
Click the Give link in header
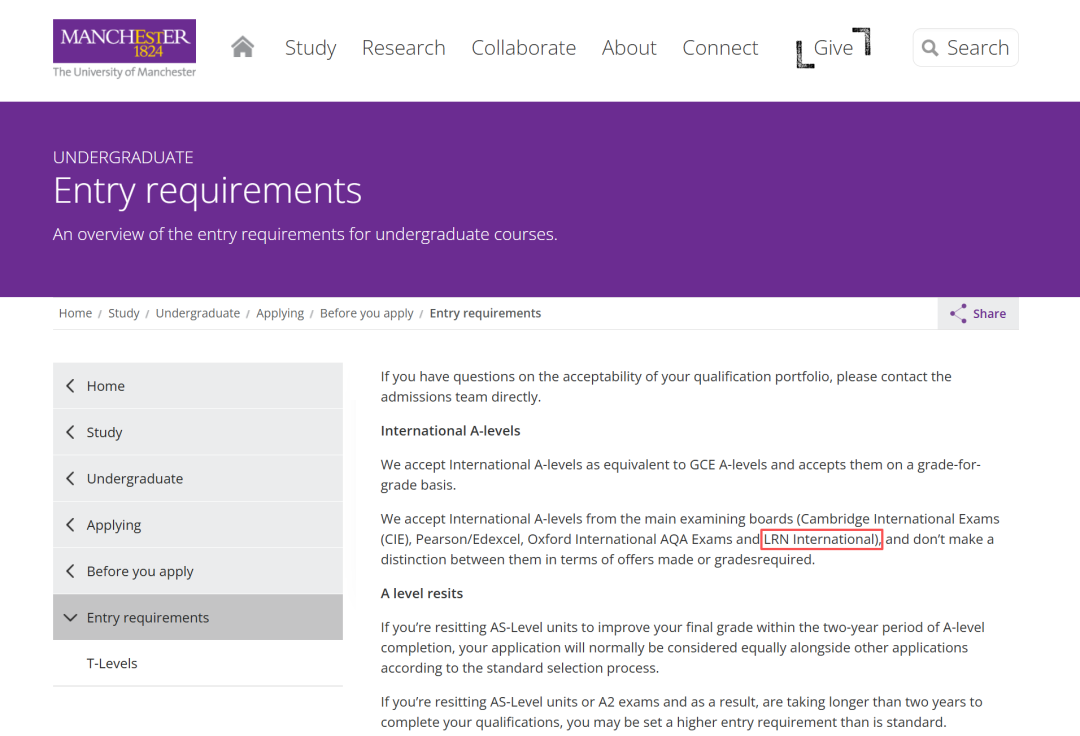833,48
